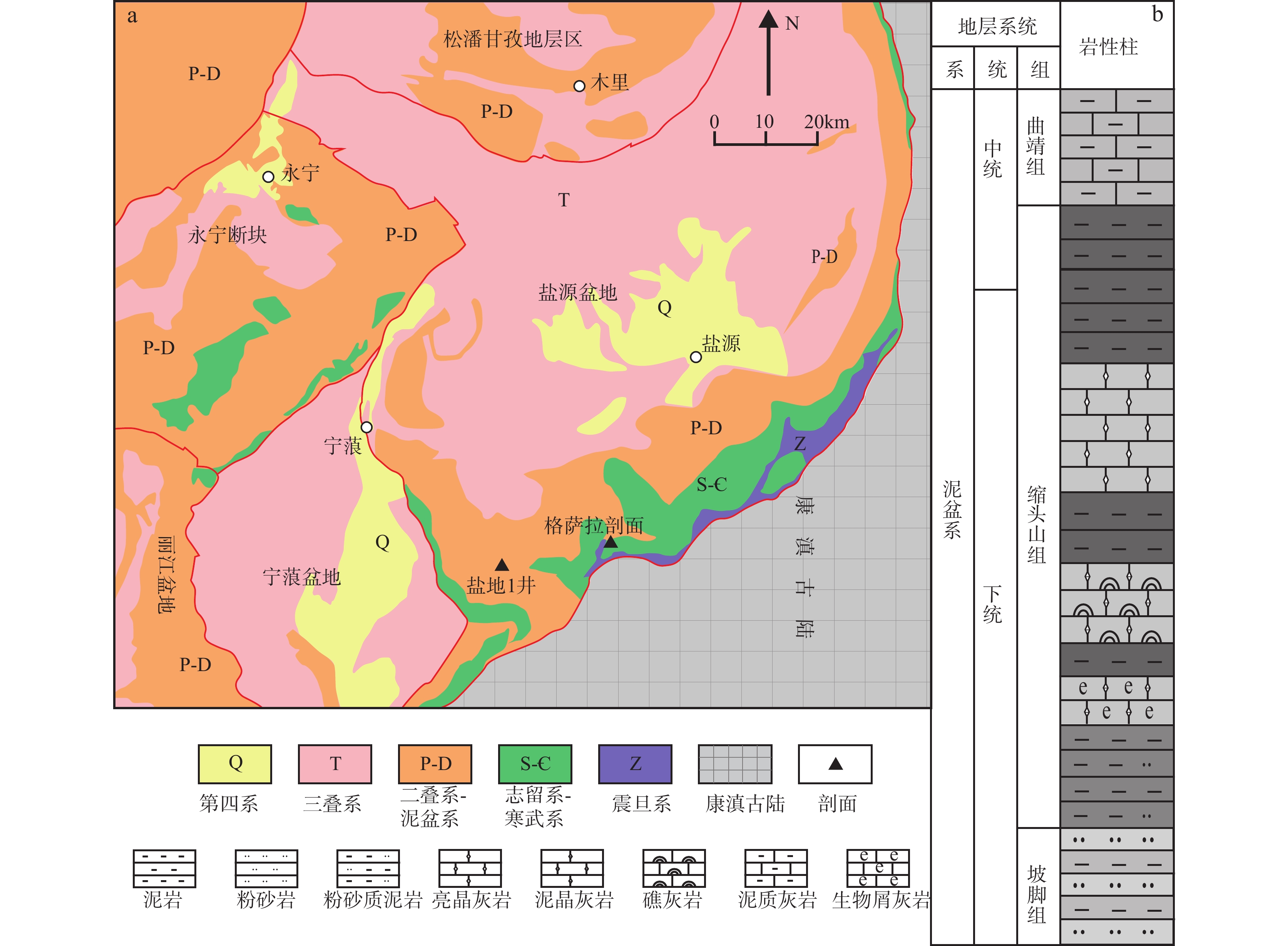1288x946 pixels.
Task: Click the yellow Q Quaternary legend swatch
Action: [235, 764]
